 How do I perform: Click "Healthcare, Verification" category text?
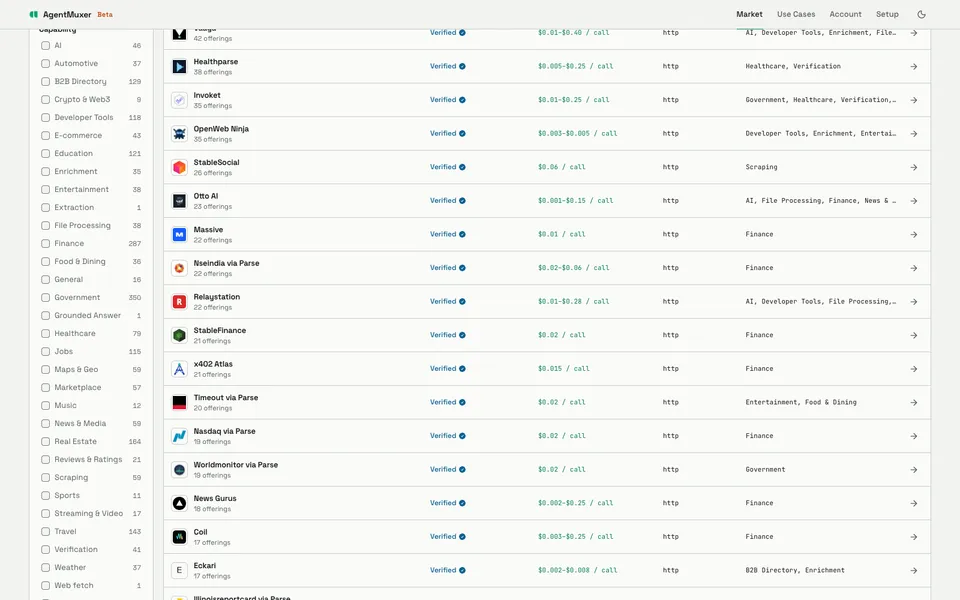[793, 66]
